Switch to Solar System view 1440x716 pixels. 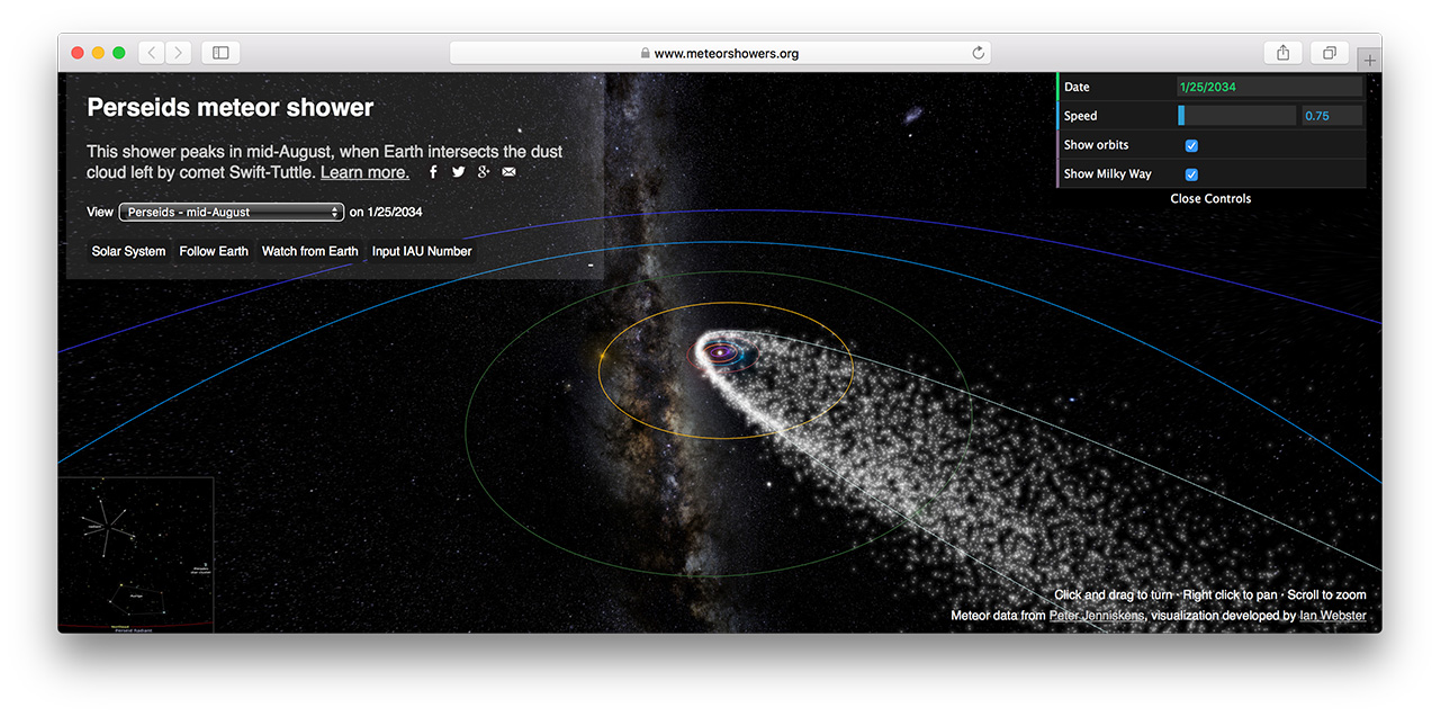pyautogui.click(x=129, y=251)
